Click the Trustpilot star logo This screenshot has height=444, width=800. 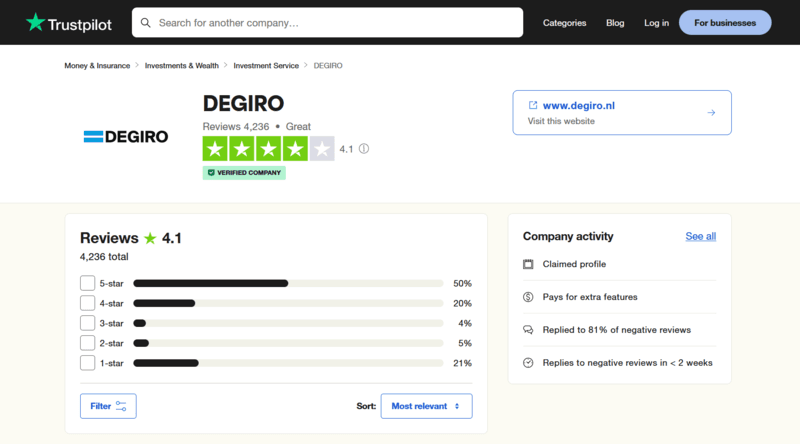click(x=35, y=22)
